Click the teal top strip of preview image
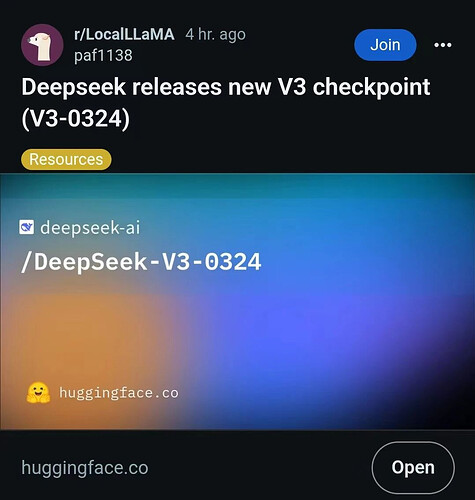The height and width of the screenshot is (500, 475). click(237, 187)
